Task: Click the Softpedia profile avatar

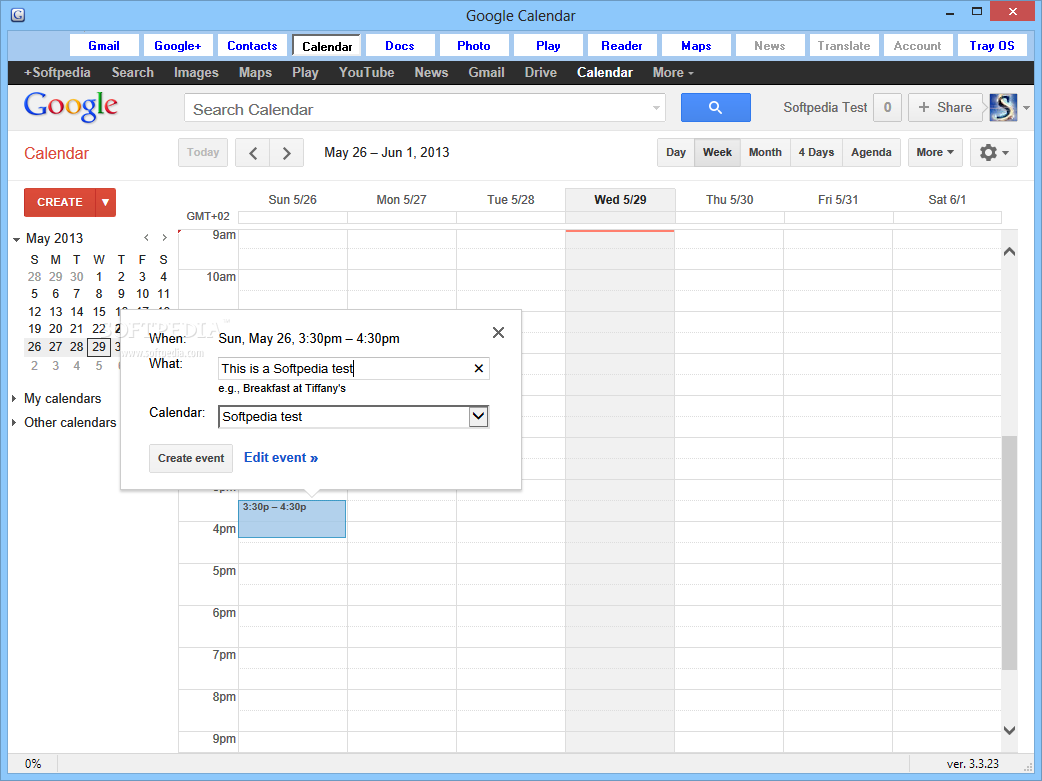Action: pos(1003,107)
